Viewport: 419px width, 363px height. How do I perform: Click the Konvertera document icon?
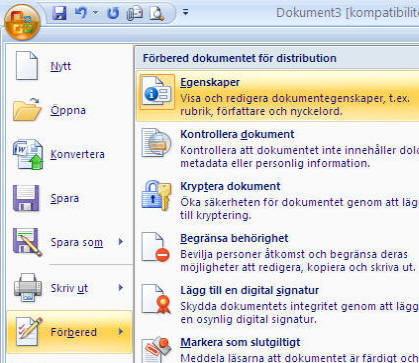point(28,154)
